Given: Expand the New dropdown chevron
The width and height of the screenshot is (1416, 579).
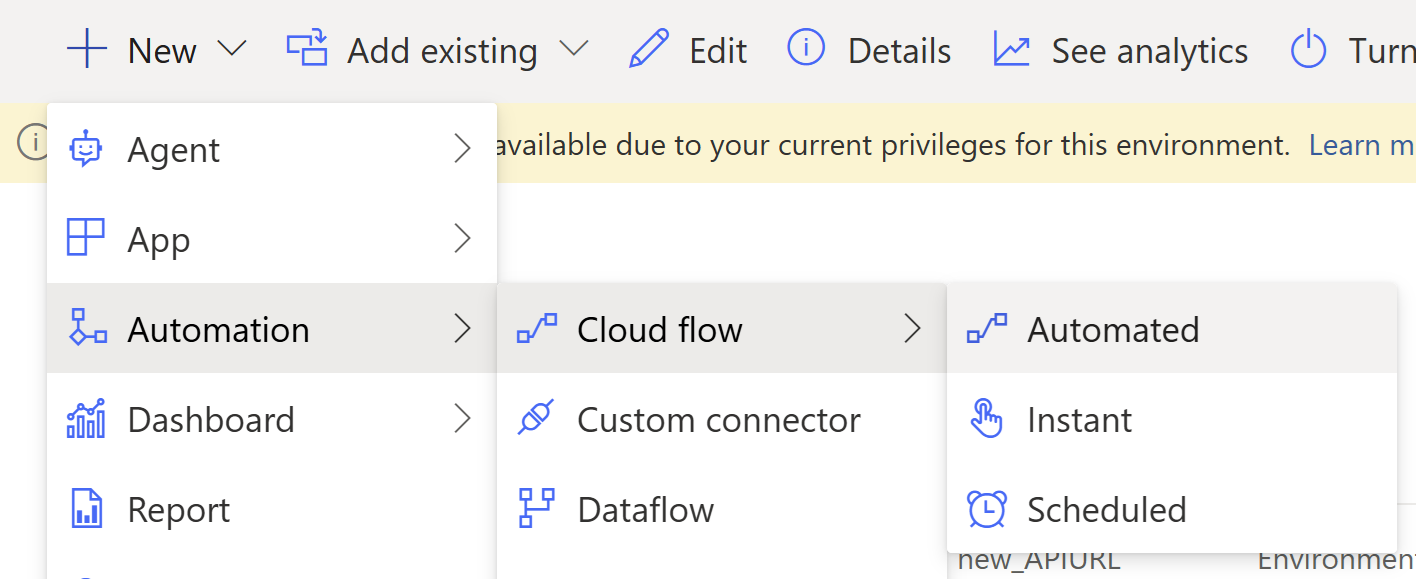Looking at the screenshot, I should 232,49.
